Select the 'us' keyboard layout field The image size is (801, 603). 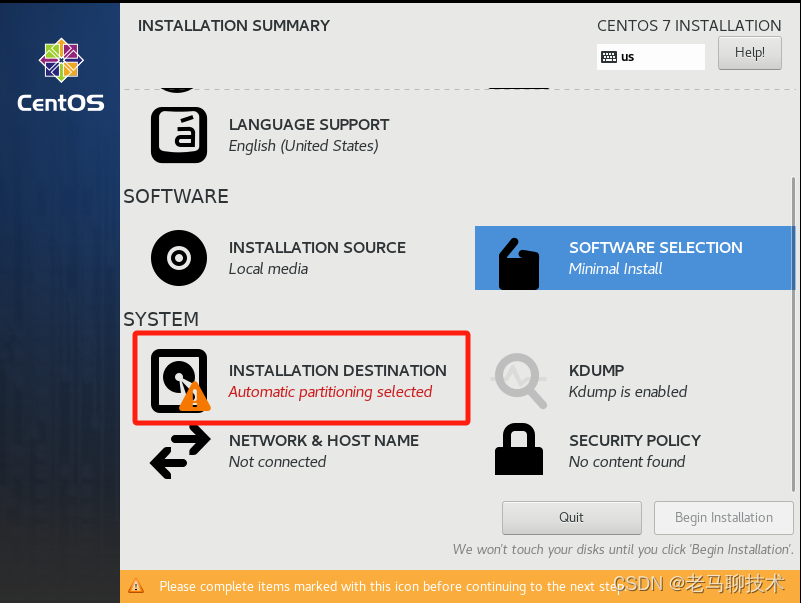pos(651,57)
